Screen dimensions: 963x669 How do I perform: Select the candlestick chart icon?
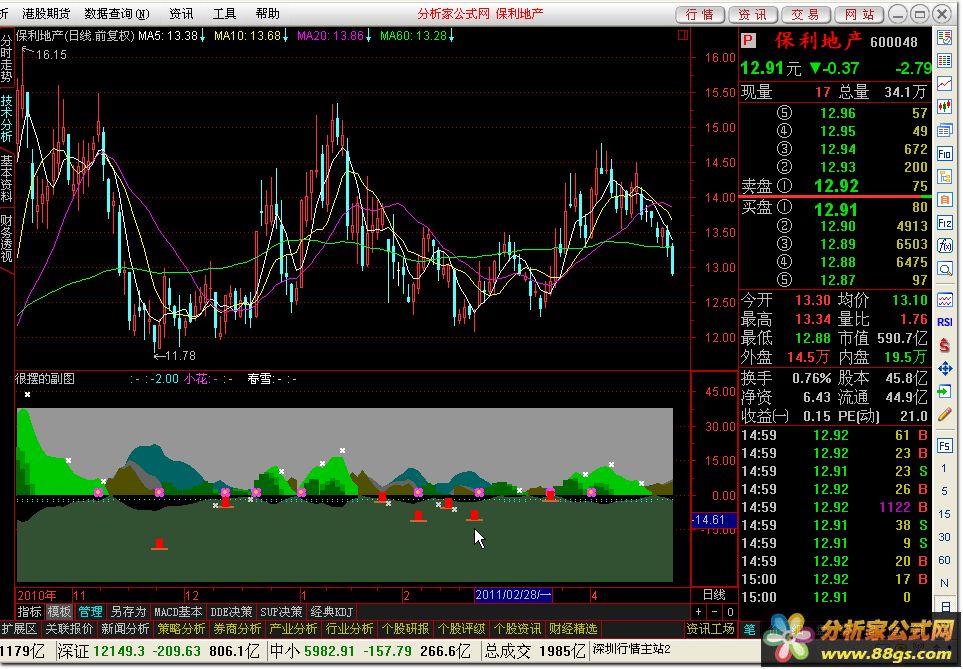[945, 106]
